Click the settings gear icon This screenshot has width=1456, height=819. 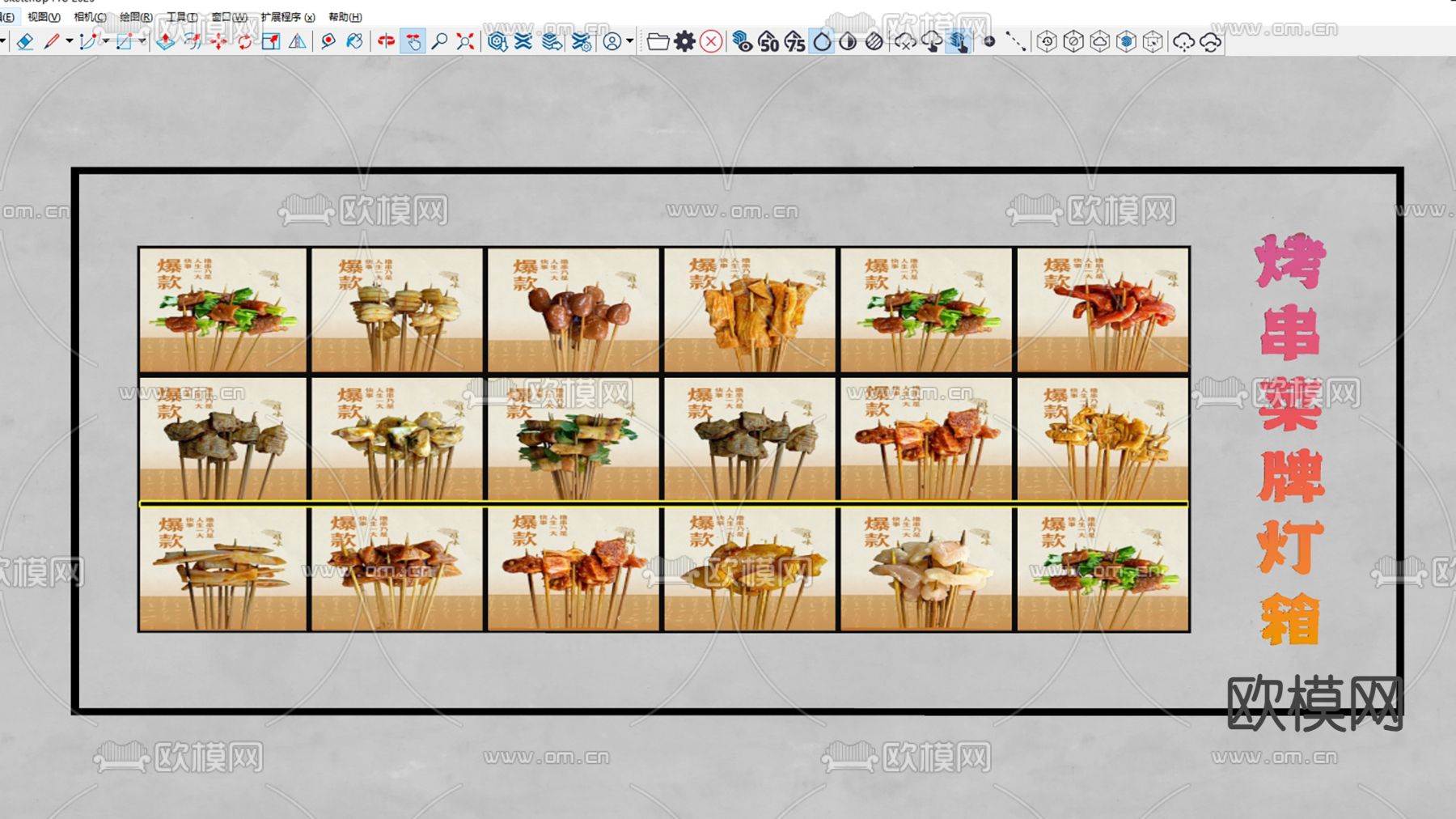click(684, 41)
